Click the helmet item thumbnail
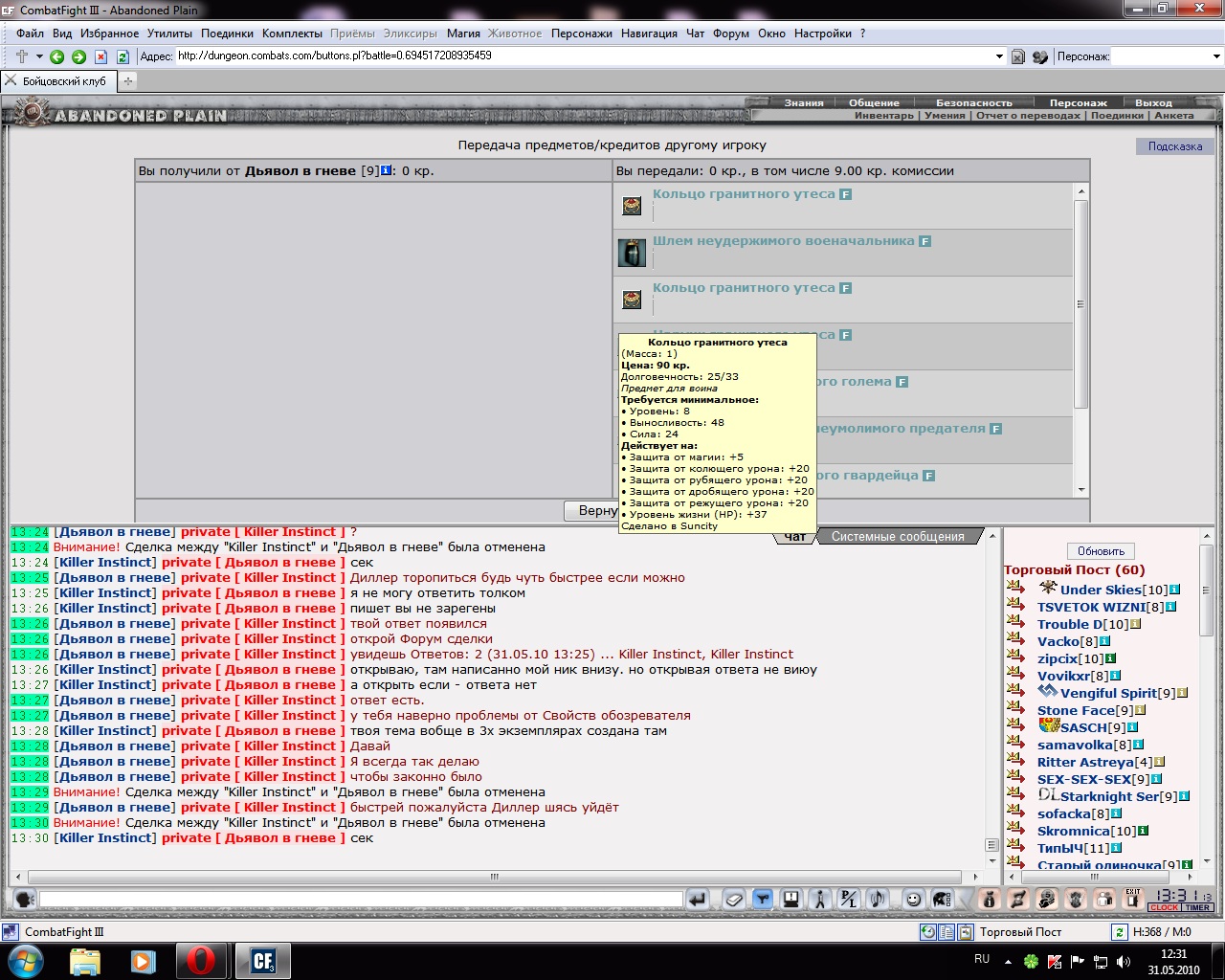The height and width of the screenshot is (980, 1225). click(632, 253)
